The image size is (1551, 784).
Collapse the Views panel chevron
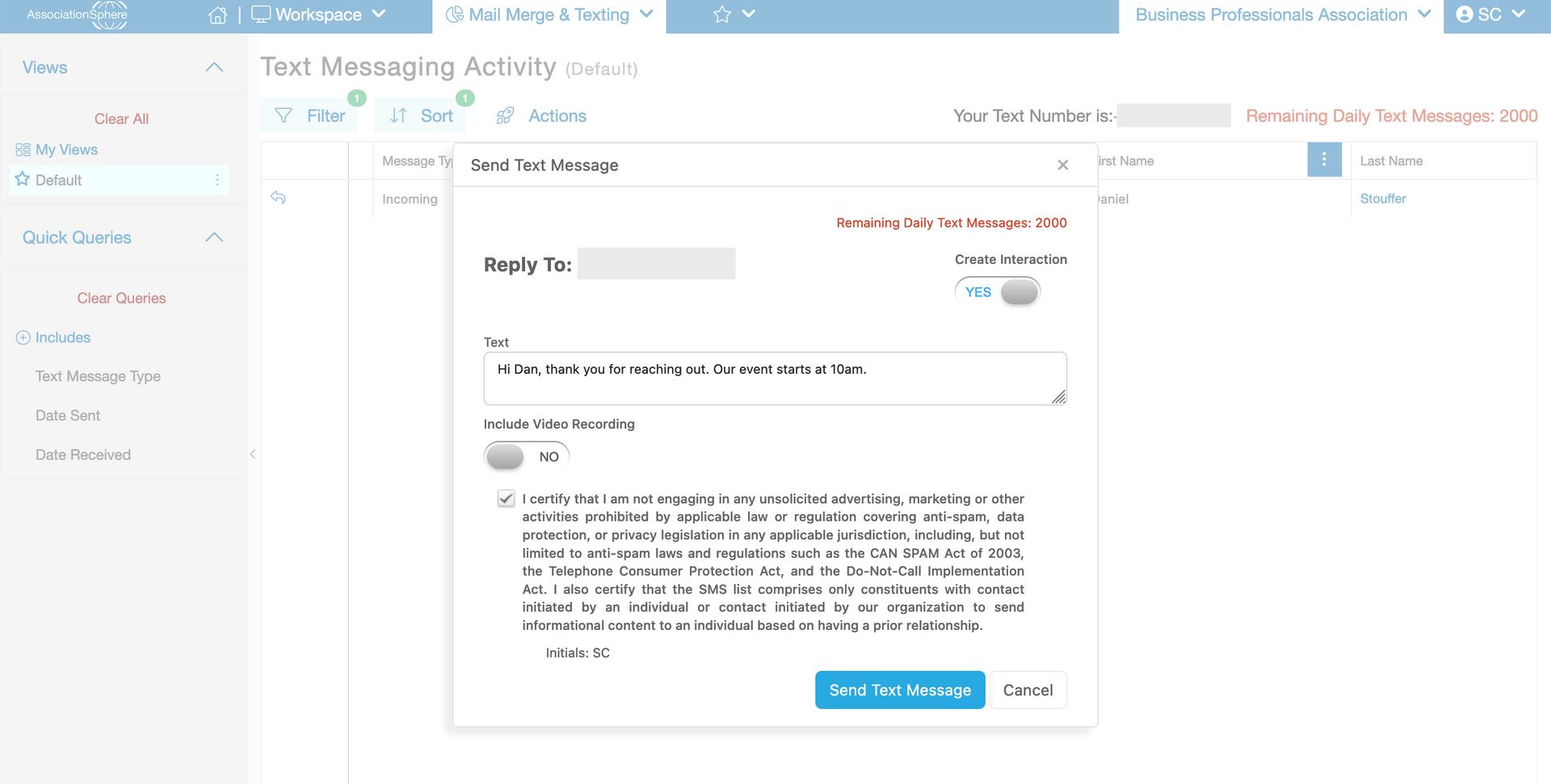pos(214,67)
